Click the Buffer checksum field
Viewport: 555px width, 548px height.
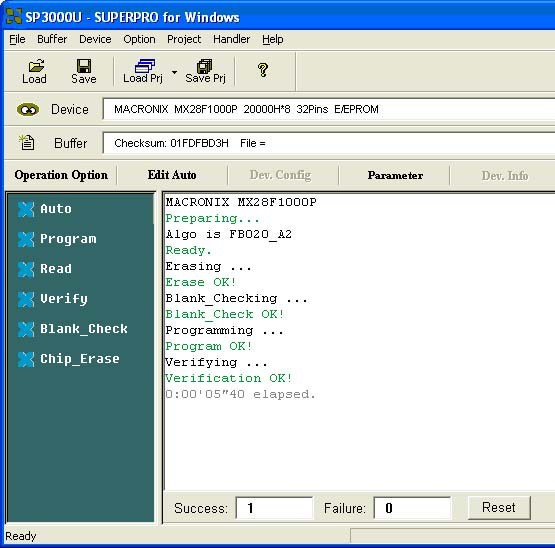pos(329,143)
